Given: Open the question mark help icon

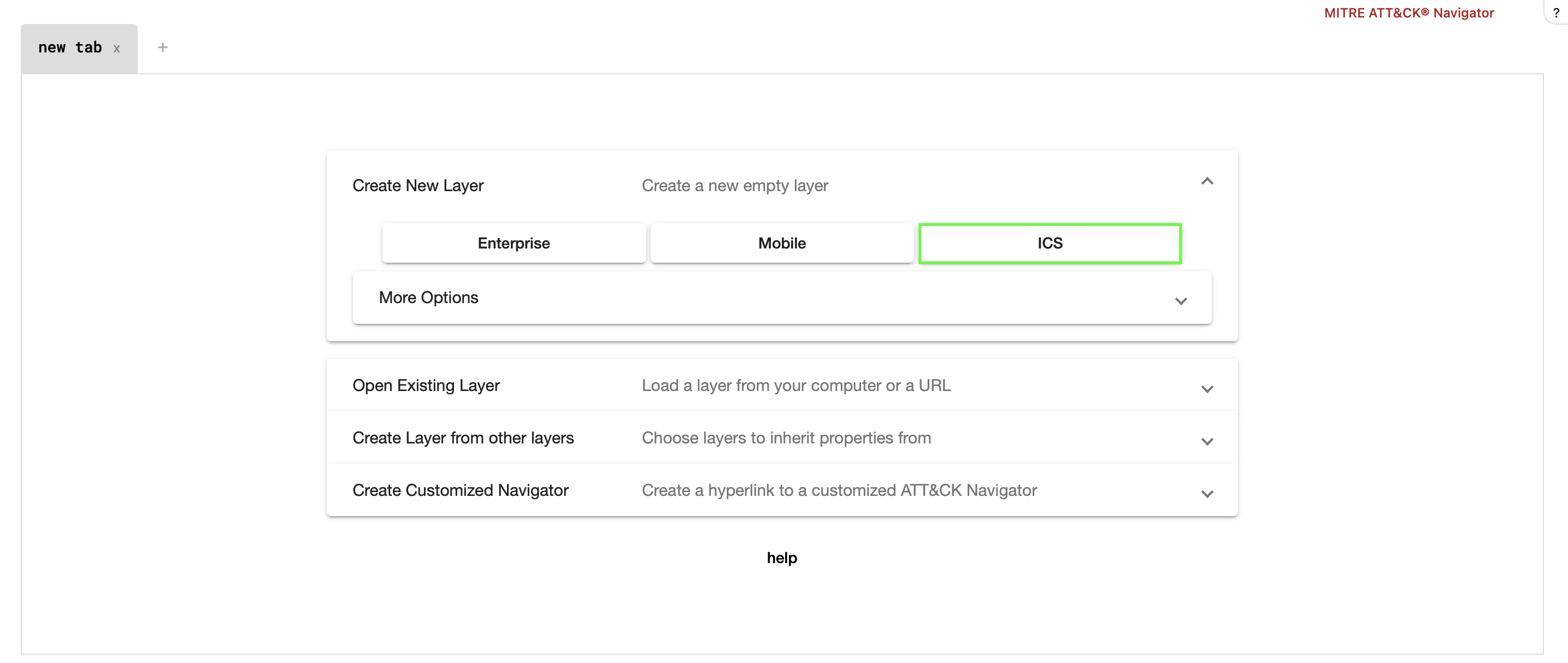Looking at the screenshot, I should [x=1556, y=12].
